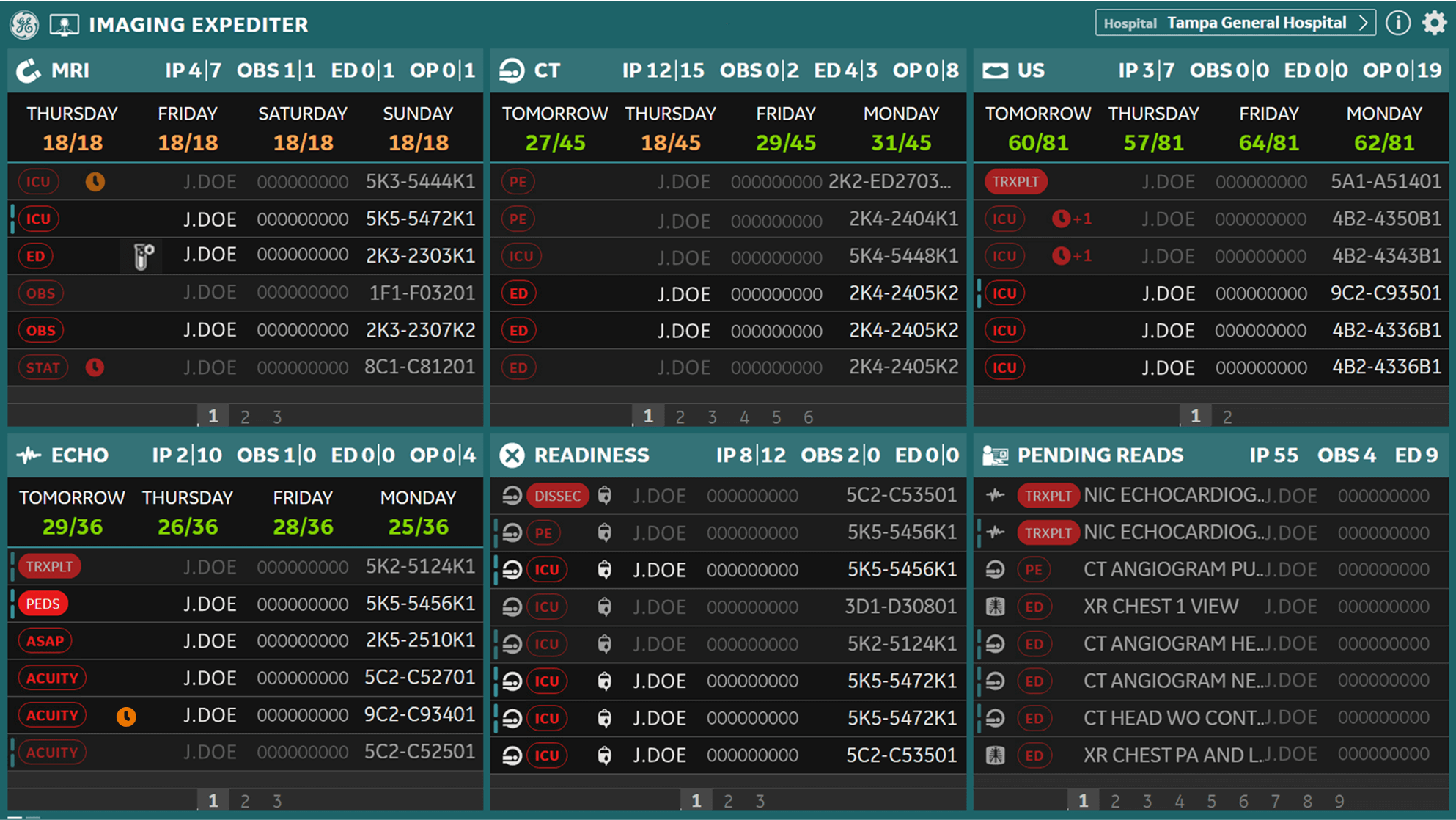Click the ECHO waveform header icon
The width and height of the screenshot is (1456, 820).
pyautogui.click(x=29, y=455)
